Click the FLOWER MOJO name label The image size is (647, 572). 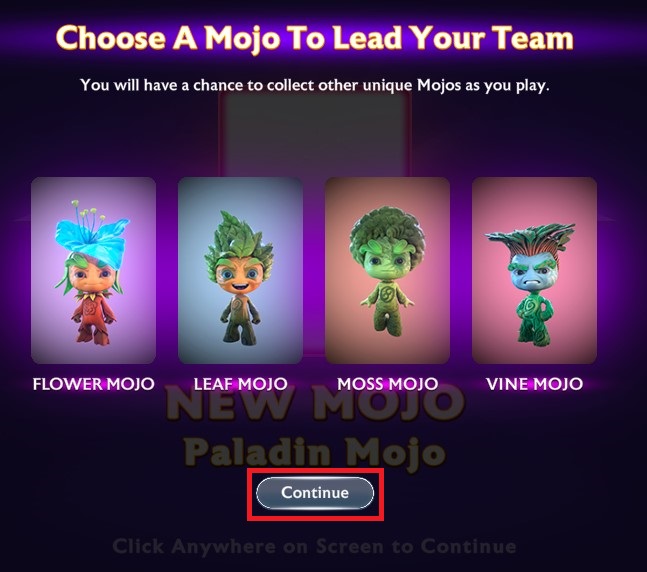(x=94, y=384)
